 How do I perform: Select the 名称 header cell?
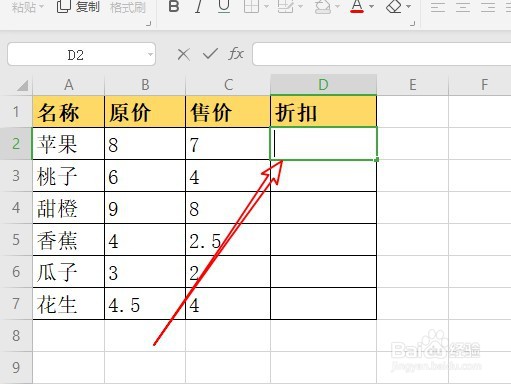69,112
